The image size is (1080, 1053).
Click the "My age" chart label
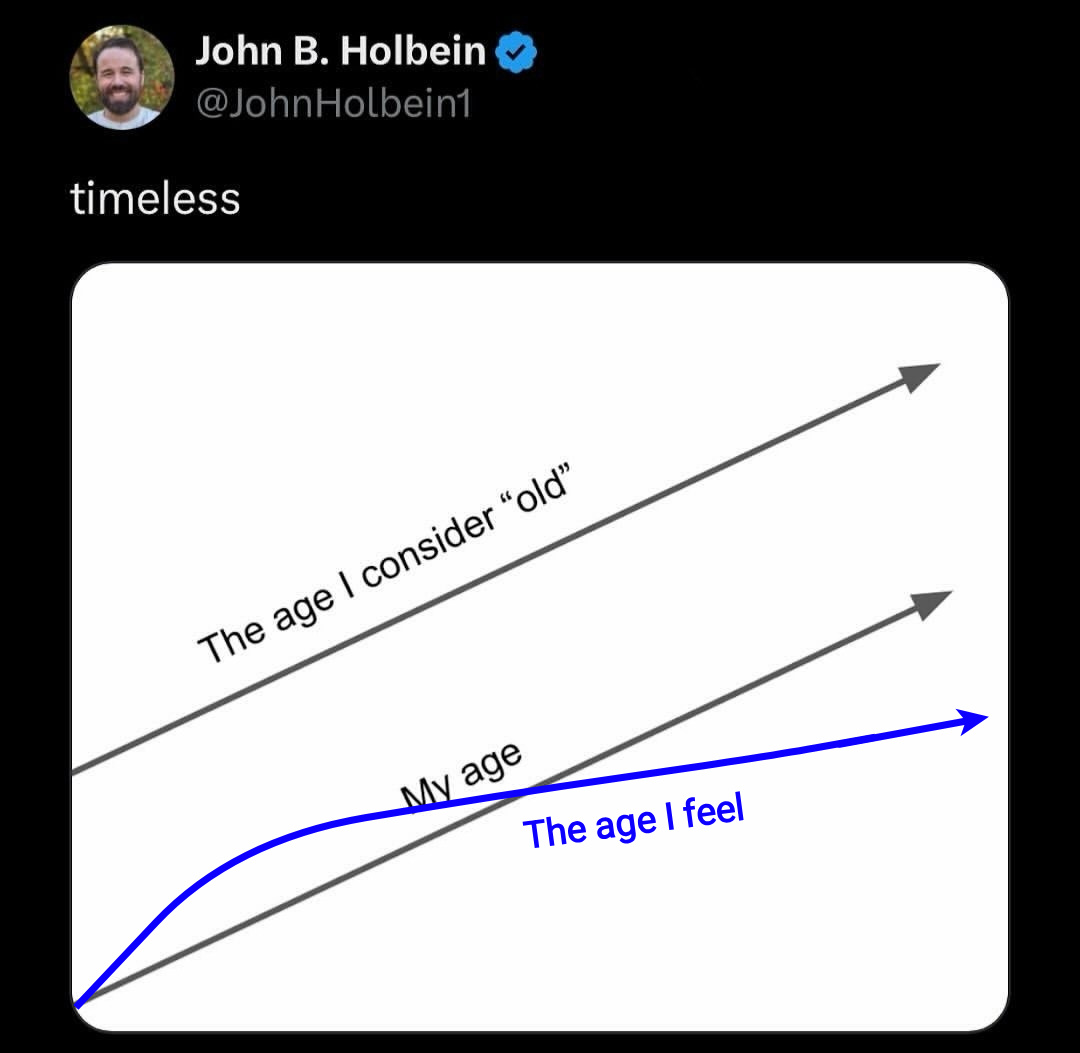click(461, 777)
